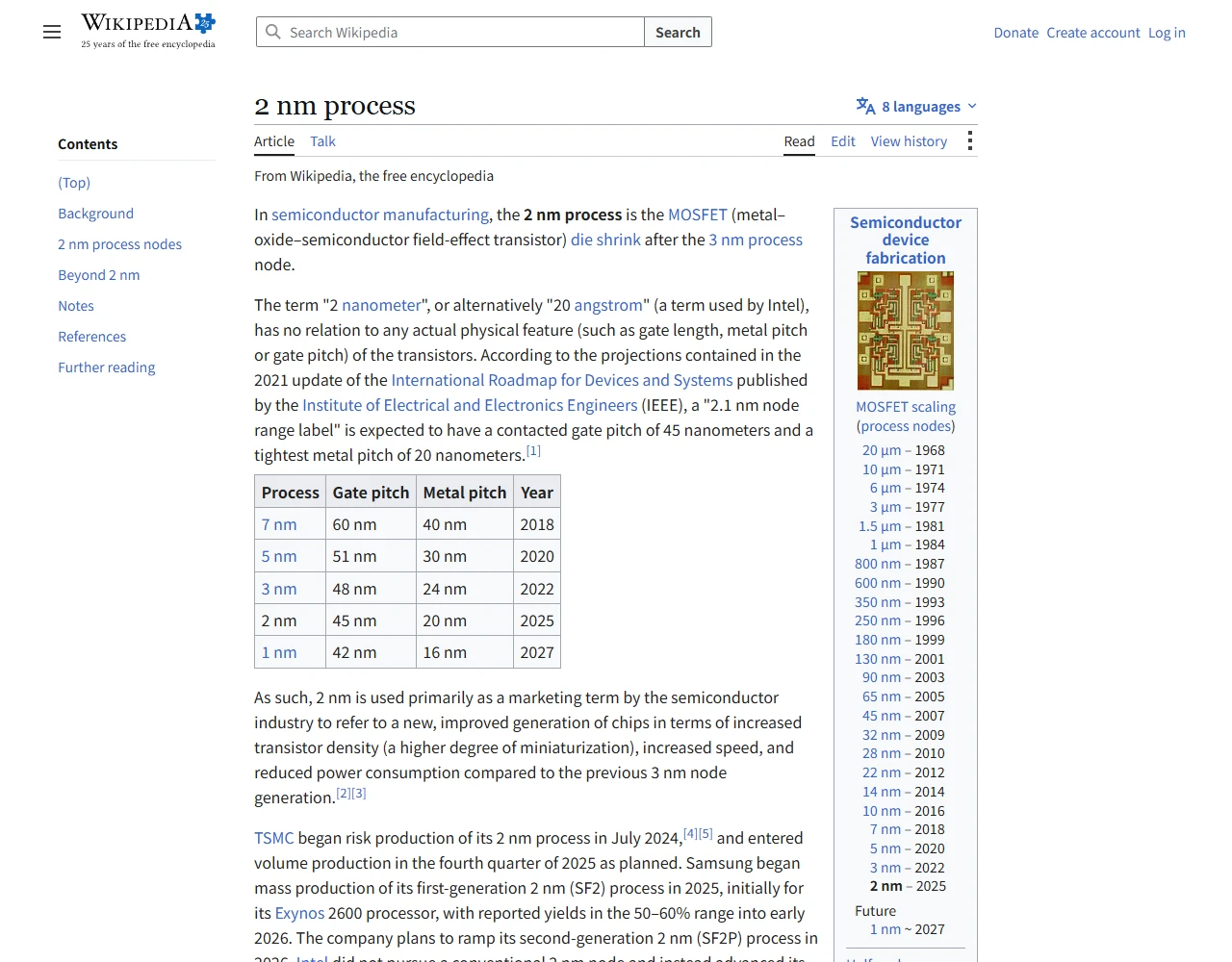Switch to the Talk tab
This screenshot has height=962, width=1232.
[322, 141]
